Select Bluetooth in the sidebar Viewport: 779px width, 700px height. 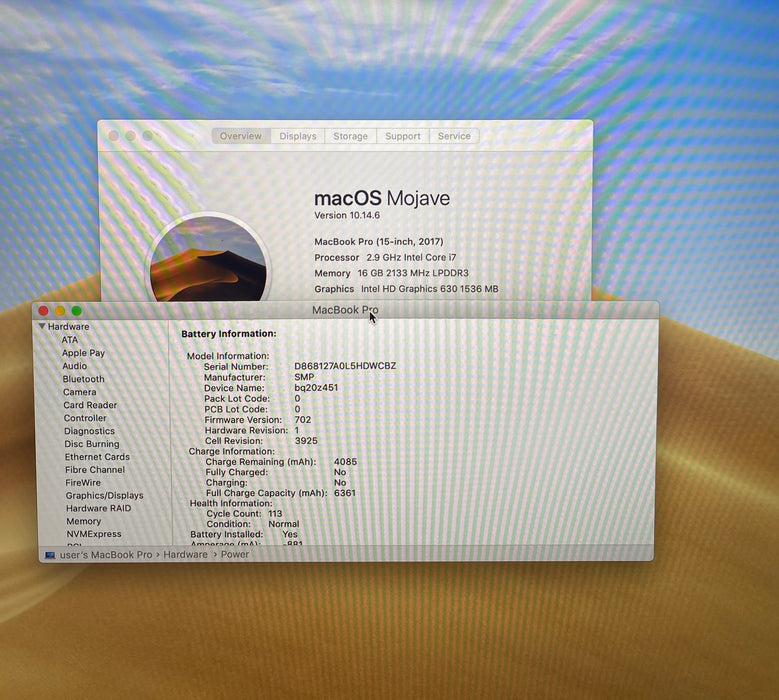(83, 379)
